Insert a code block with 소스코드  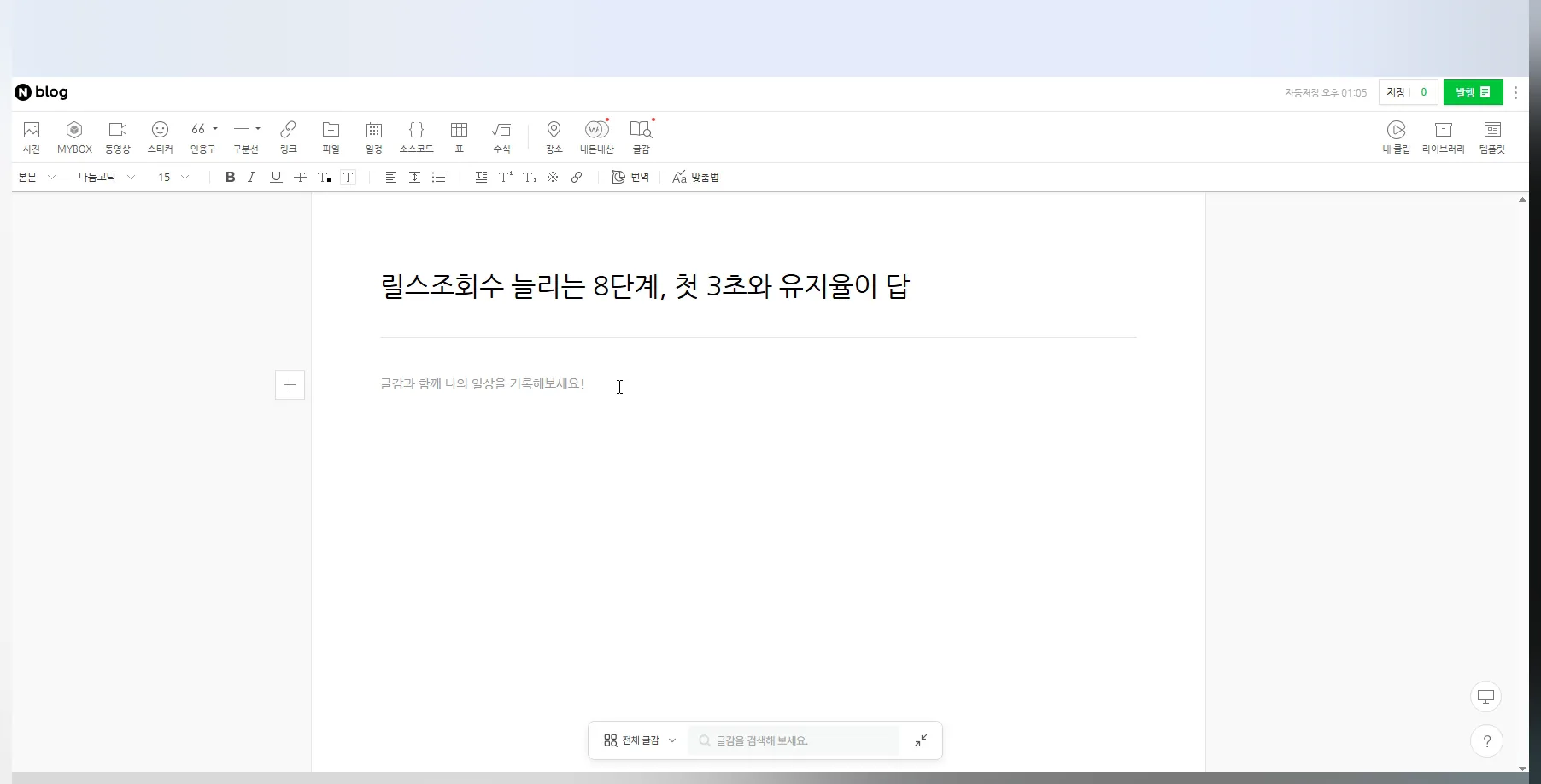(416, 137)
